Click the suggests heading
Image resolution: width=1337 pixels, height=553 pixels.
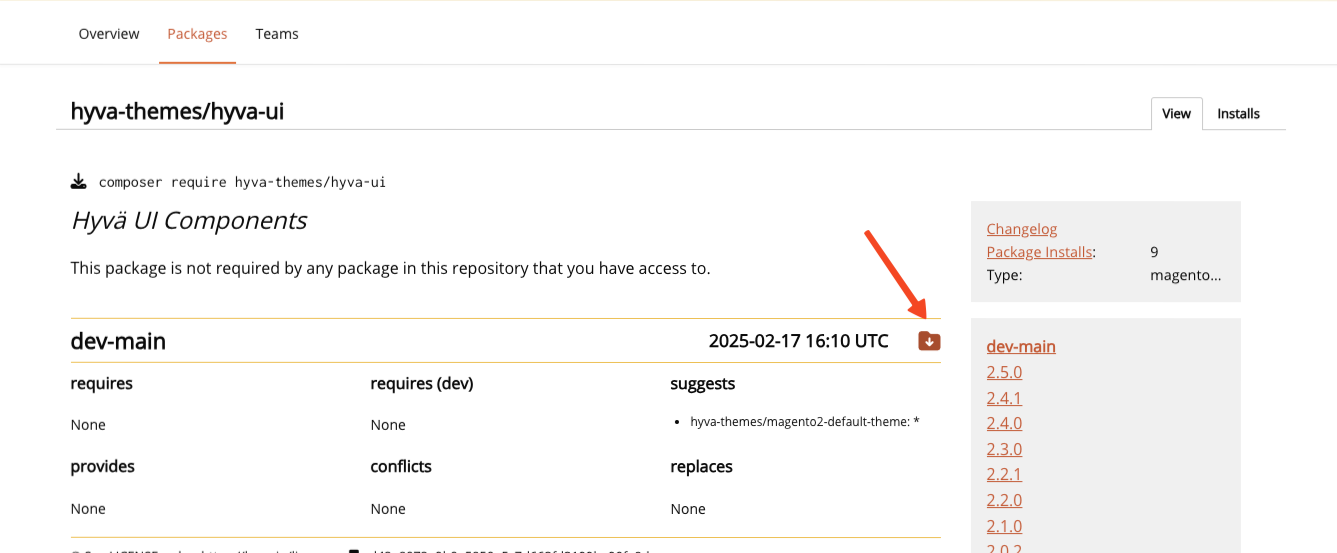point(703,383)
